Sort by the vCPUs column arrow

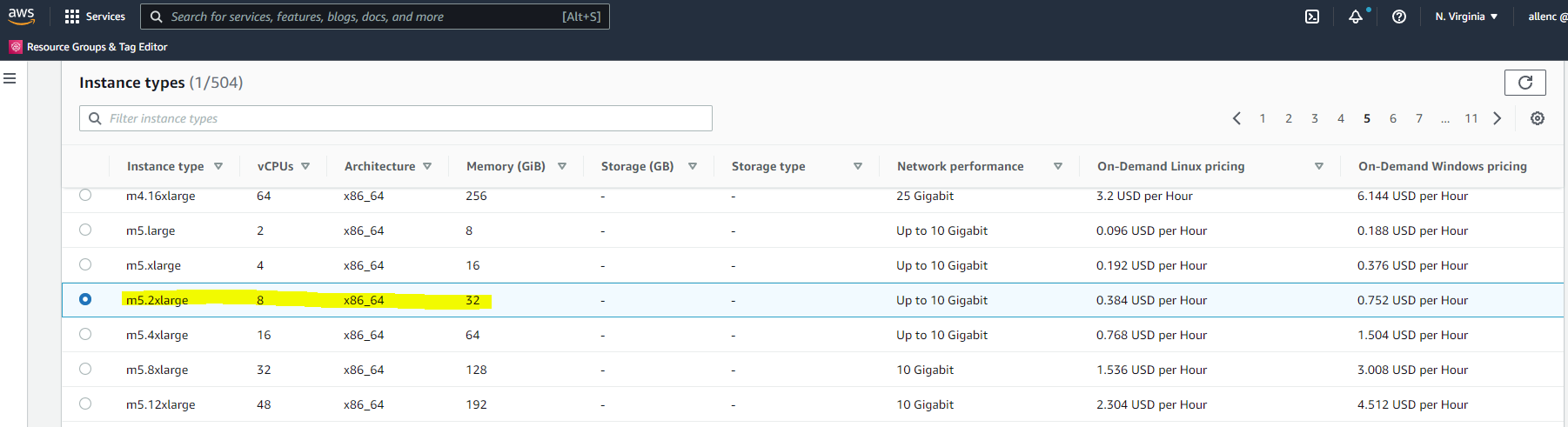point(305,166)
